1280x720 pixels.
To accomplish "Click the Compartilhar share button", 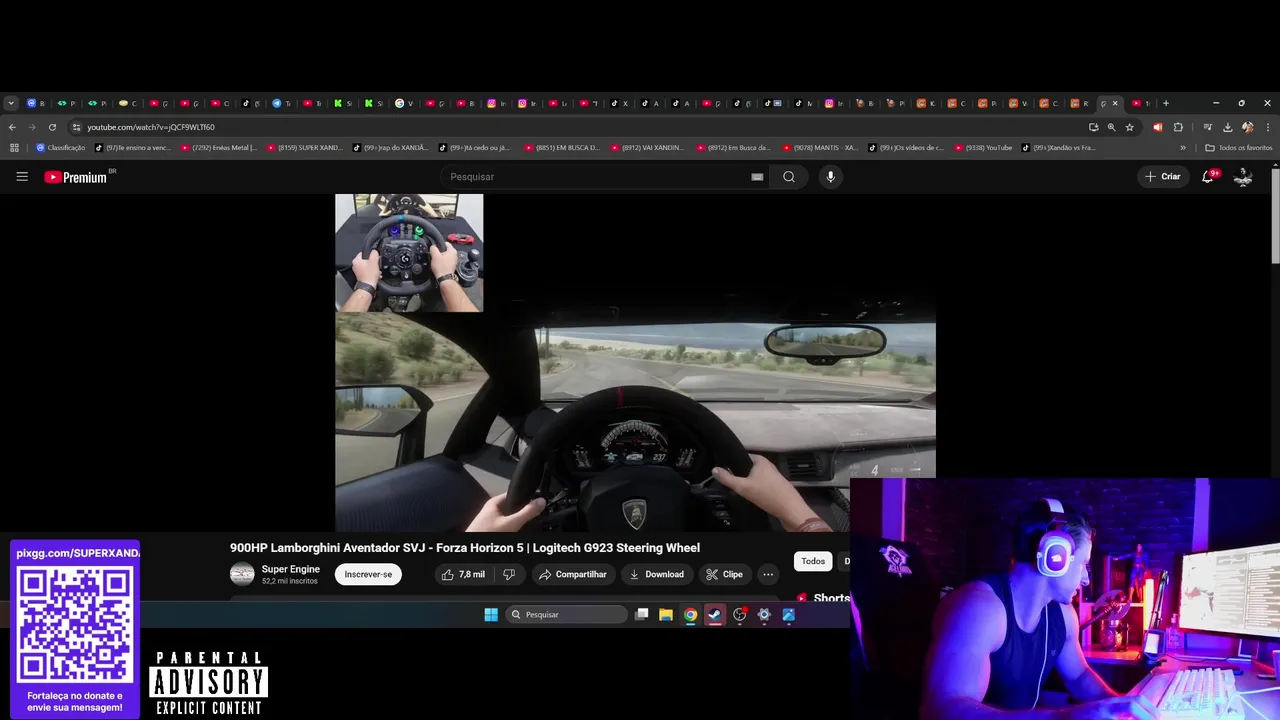I will pos(572,575).
